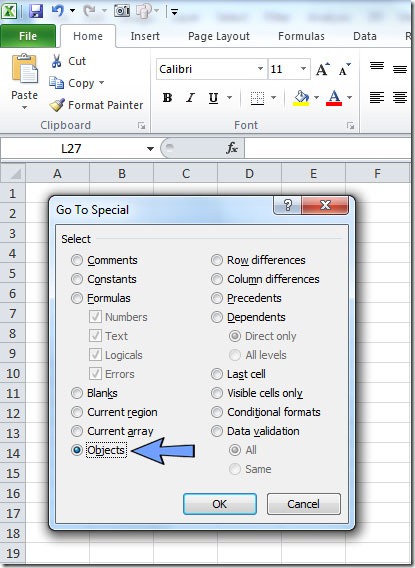Image resolution: width=415 pixels, height=568 pixels.
Task: Open the Page Layout tab
Action: pos(219,36)
